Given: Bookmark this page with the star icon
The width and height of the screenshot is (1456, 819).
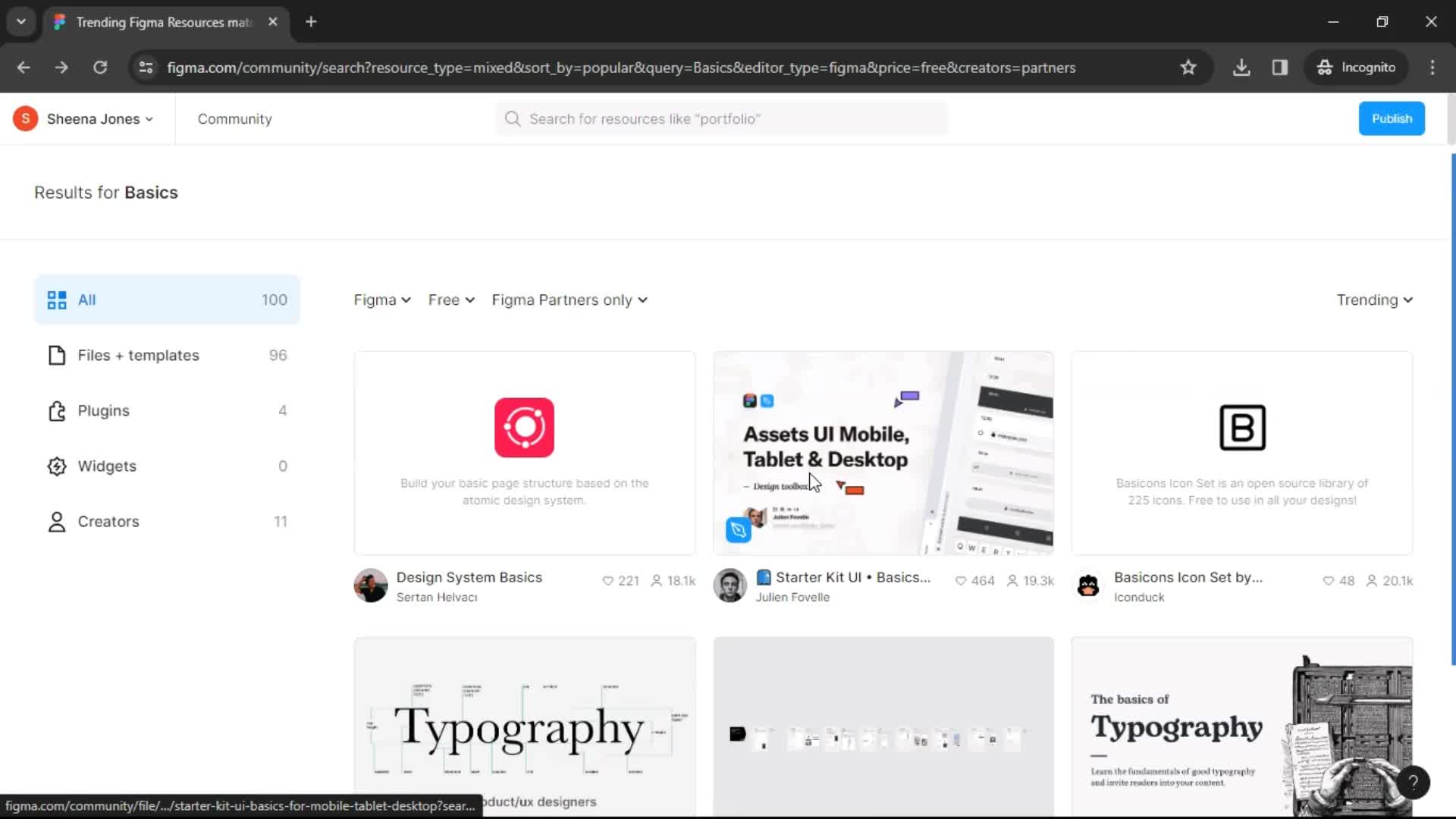Looking at the screenshot, I should 1188,67.
